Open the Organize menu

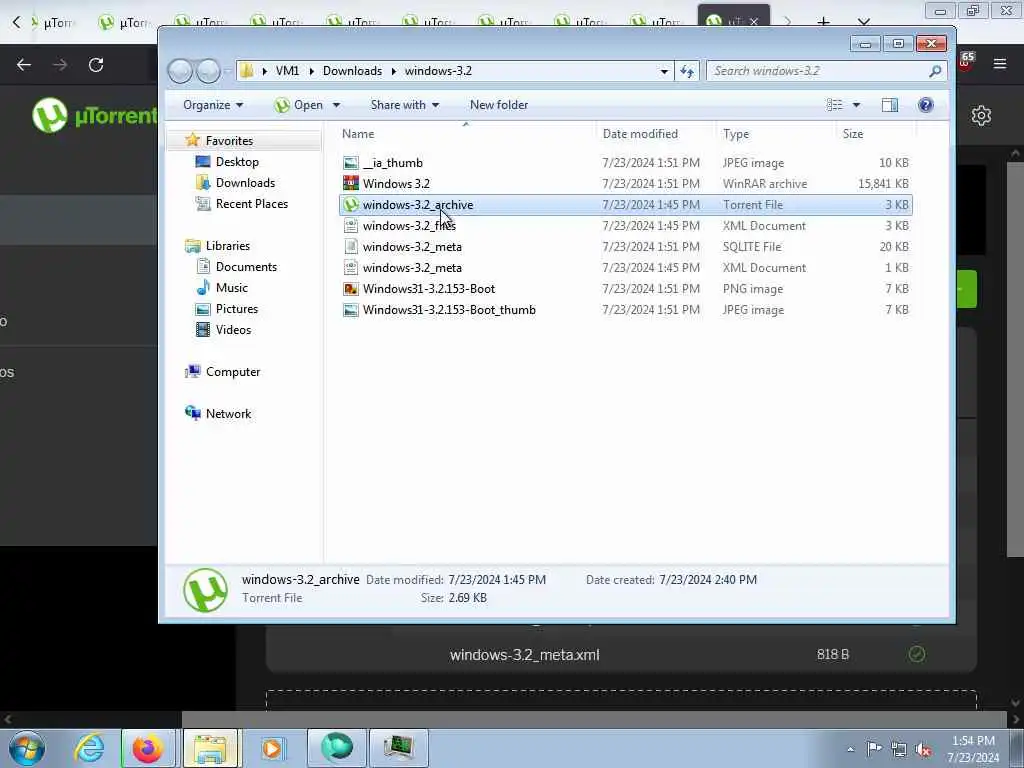[x=213, y=105]
